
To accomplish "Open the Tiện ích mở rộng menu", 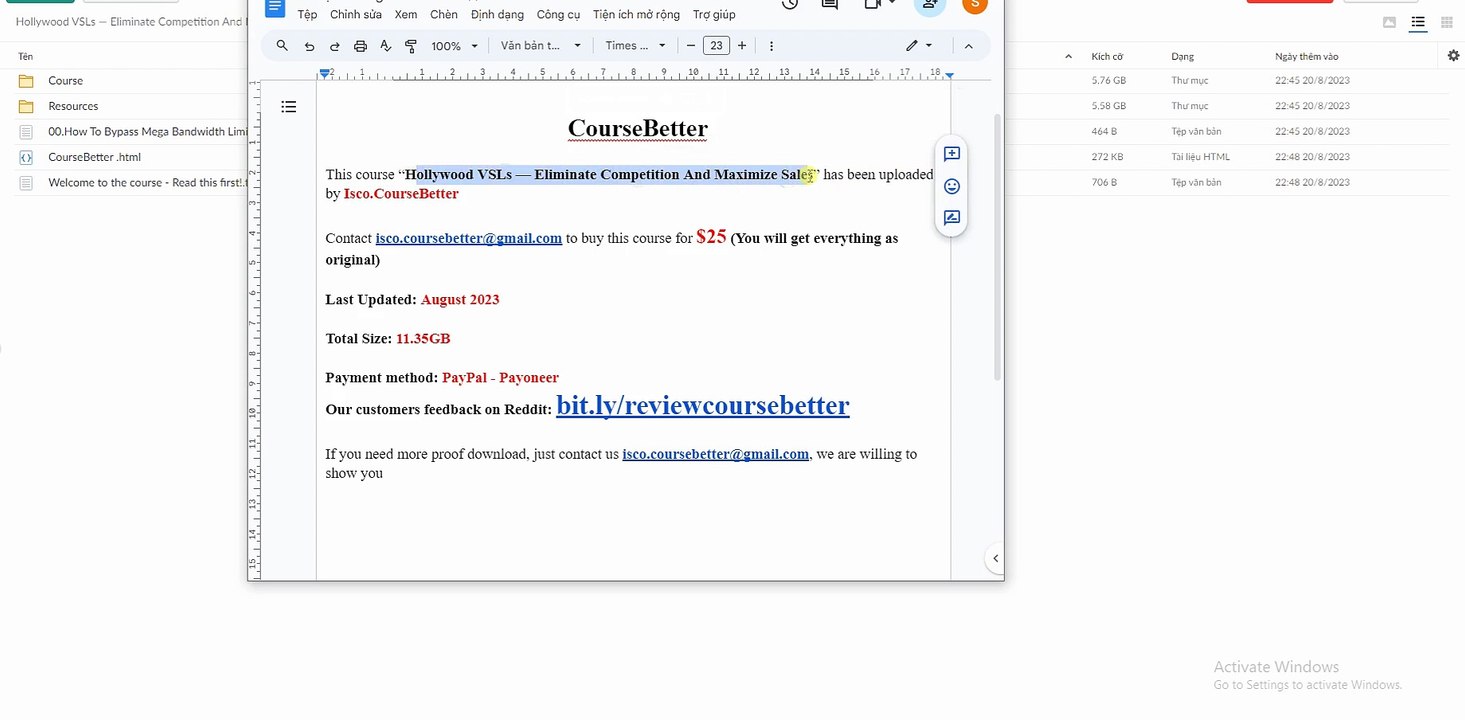I will pyautogui.click(x=636, y=15).
